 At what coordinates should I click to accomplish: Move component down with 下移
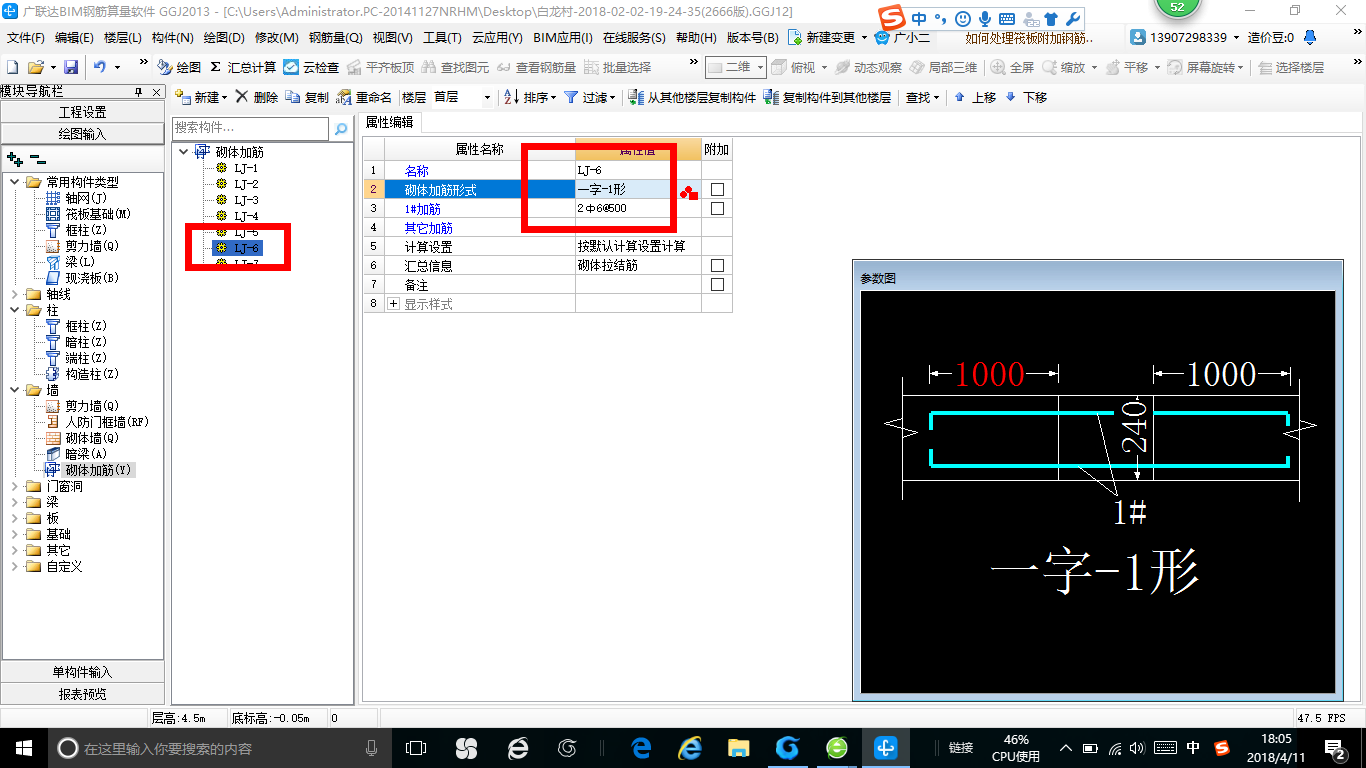(1026, 97)
